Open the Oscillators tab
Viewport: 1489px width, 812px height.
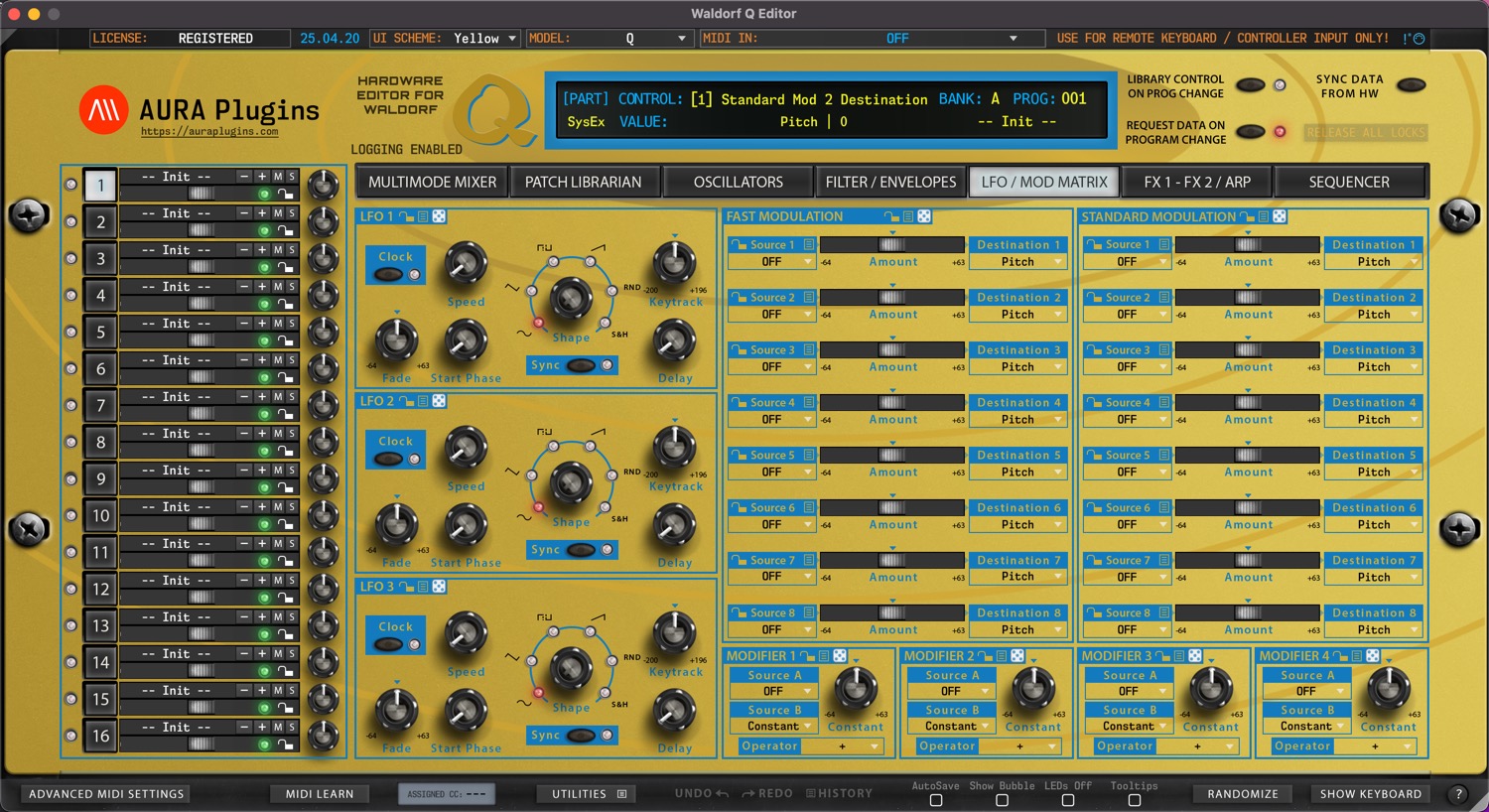pyautogui.click(x=738, y=183)
